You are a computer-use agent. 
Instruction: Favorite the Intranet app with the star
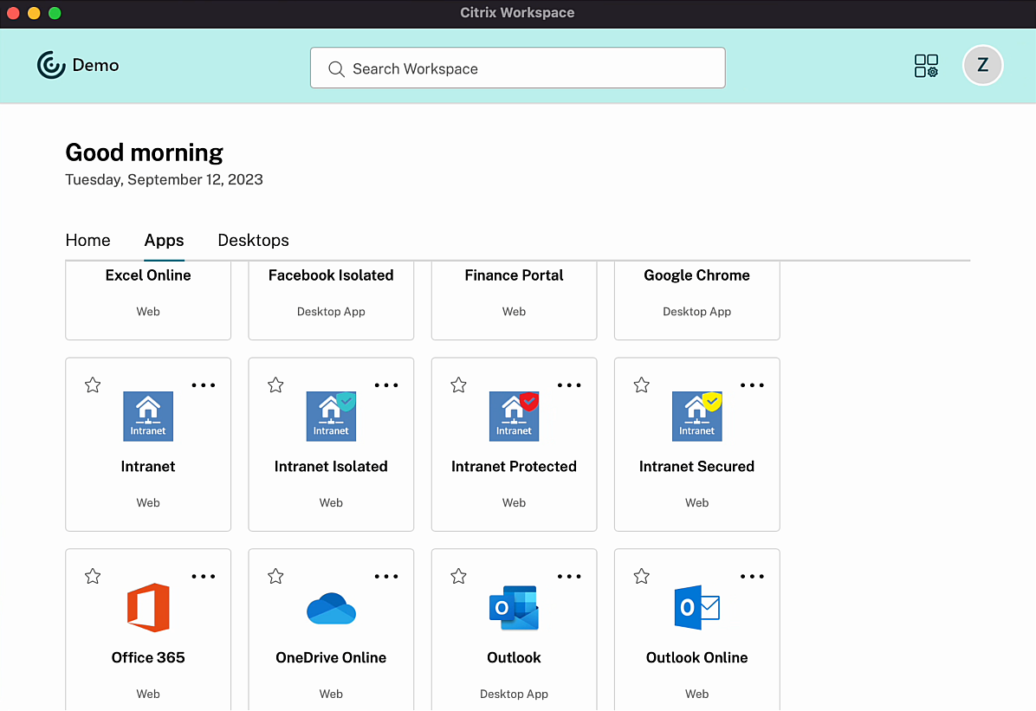coord(93,385)
